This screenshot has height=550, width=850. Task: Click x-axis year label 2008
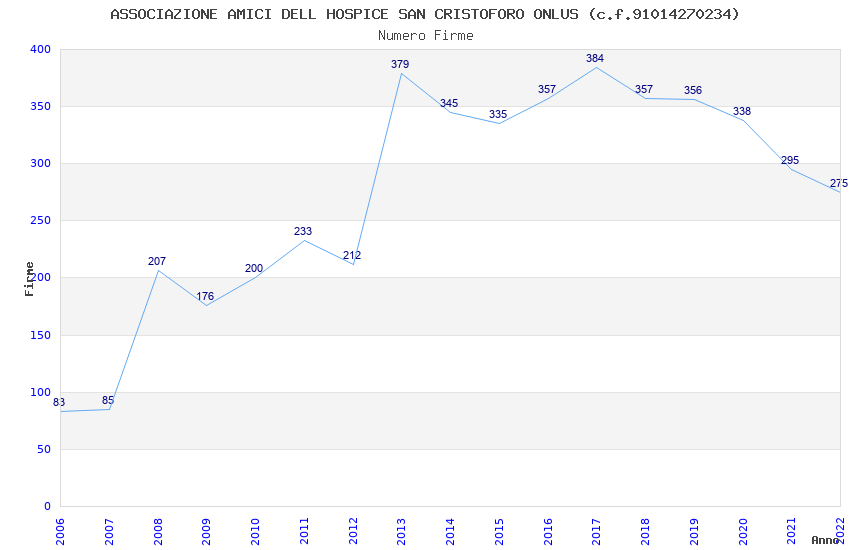pos(158,532)
